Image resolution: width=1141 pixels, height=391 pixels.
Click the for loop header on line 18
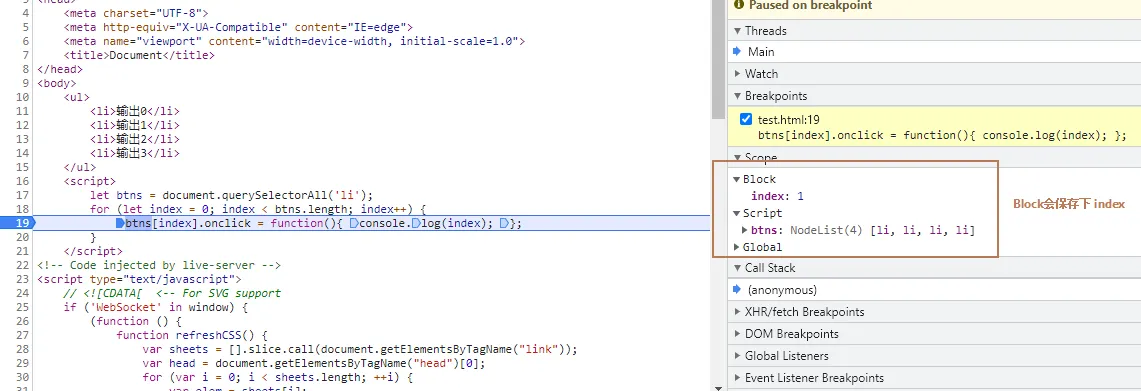point(258,210)
